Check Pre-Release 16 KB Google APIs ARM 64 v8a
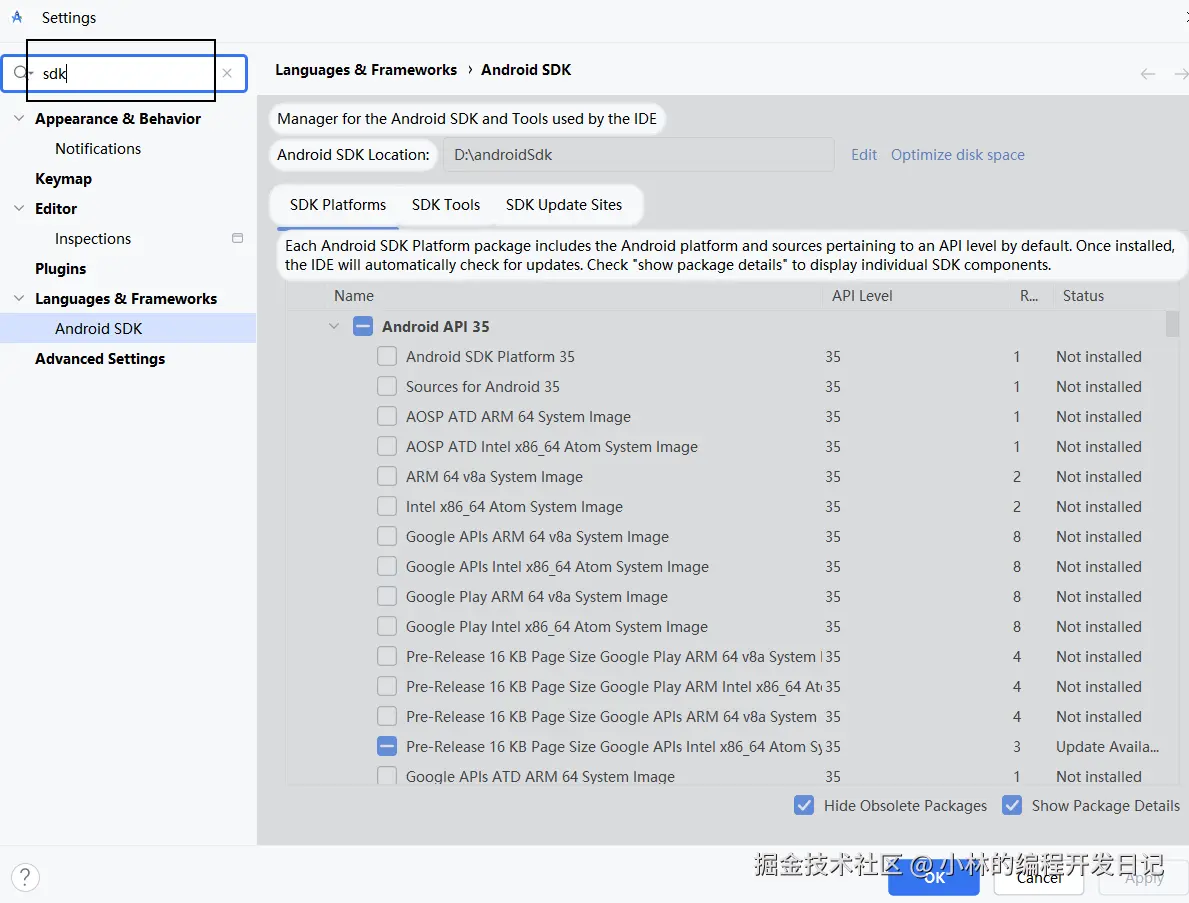The width and height of the screenshot is (1189, 903). 387,716
